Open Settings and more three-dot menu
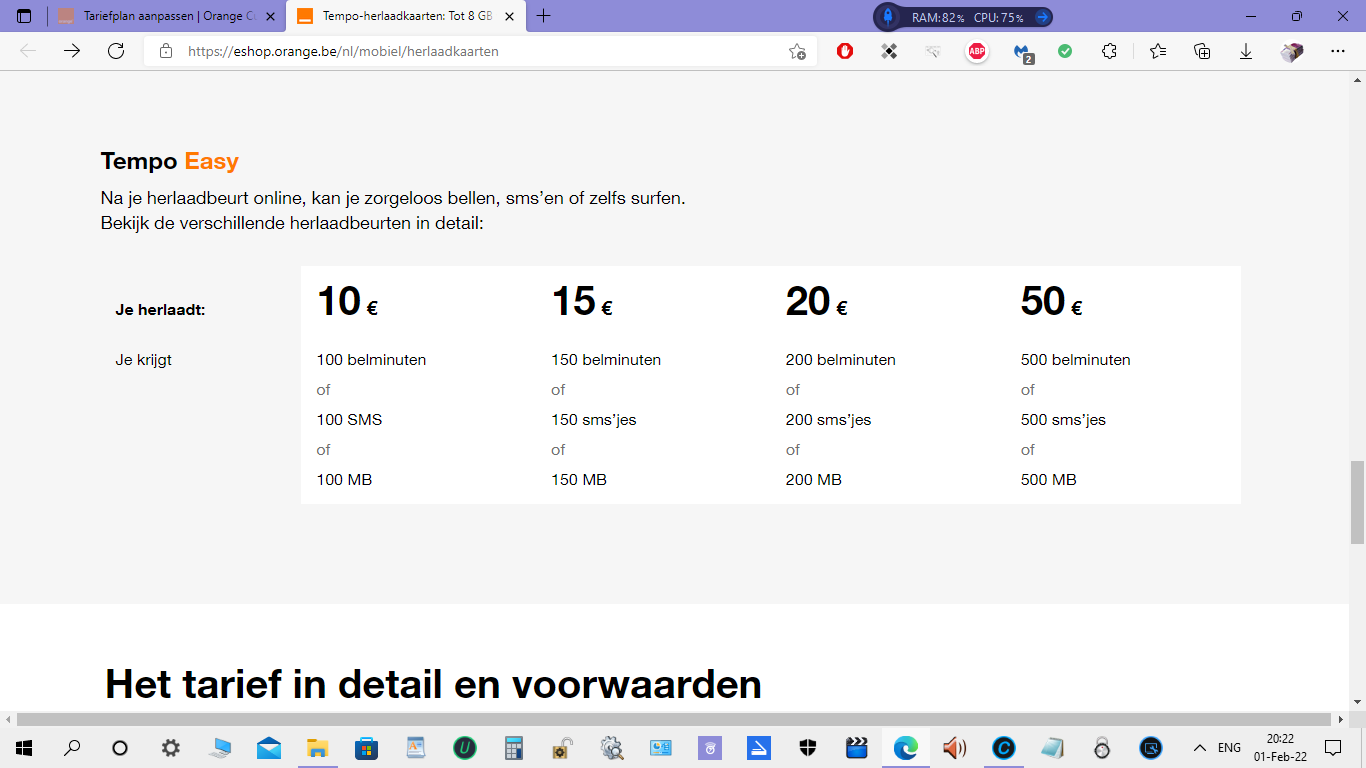Screen dimensions: 1366x768 pyautogui.click(x=1338, y=51)
